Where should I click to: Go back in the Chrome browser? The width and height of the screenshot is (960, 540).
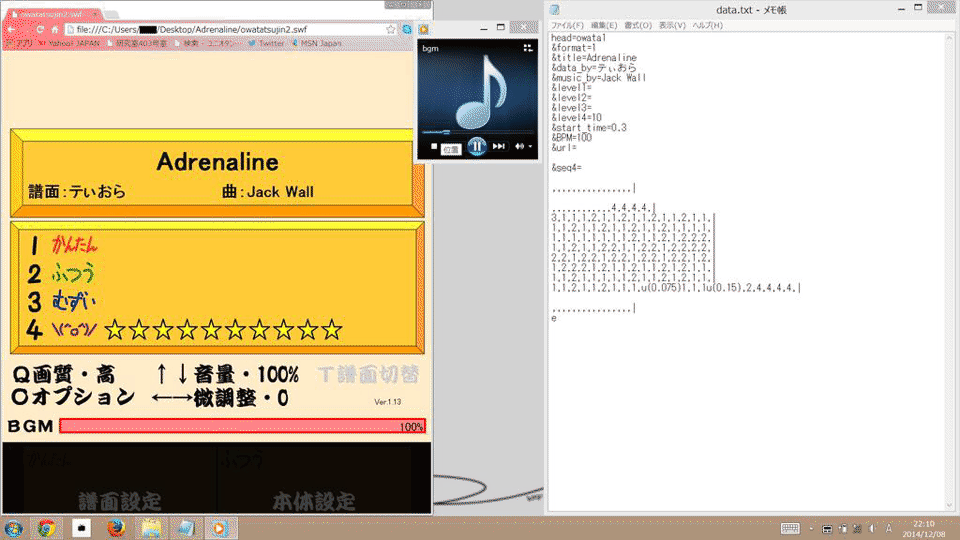[x=12, y=29]
